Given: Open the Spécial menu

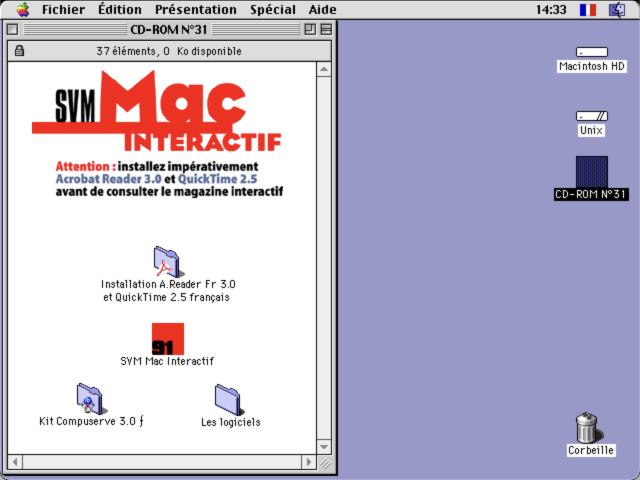Looking at the screenshot, I should click(x=273, y=9).
